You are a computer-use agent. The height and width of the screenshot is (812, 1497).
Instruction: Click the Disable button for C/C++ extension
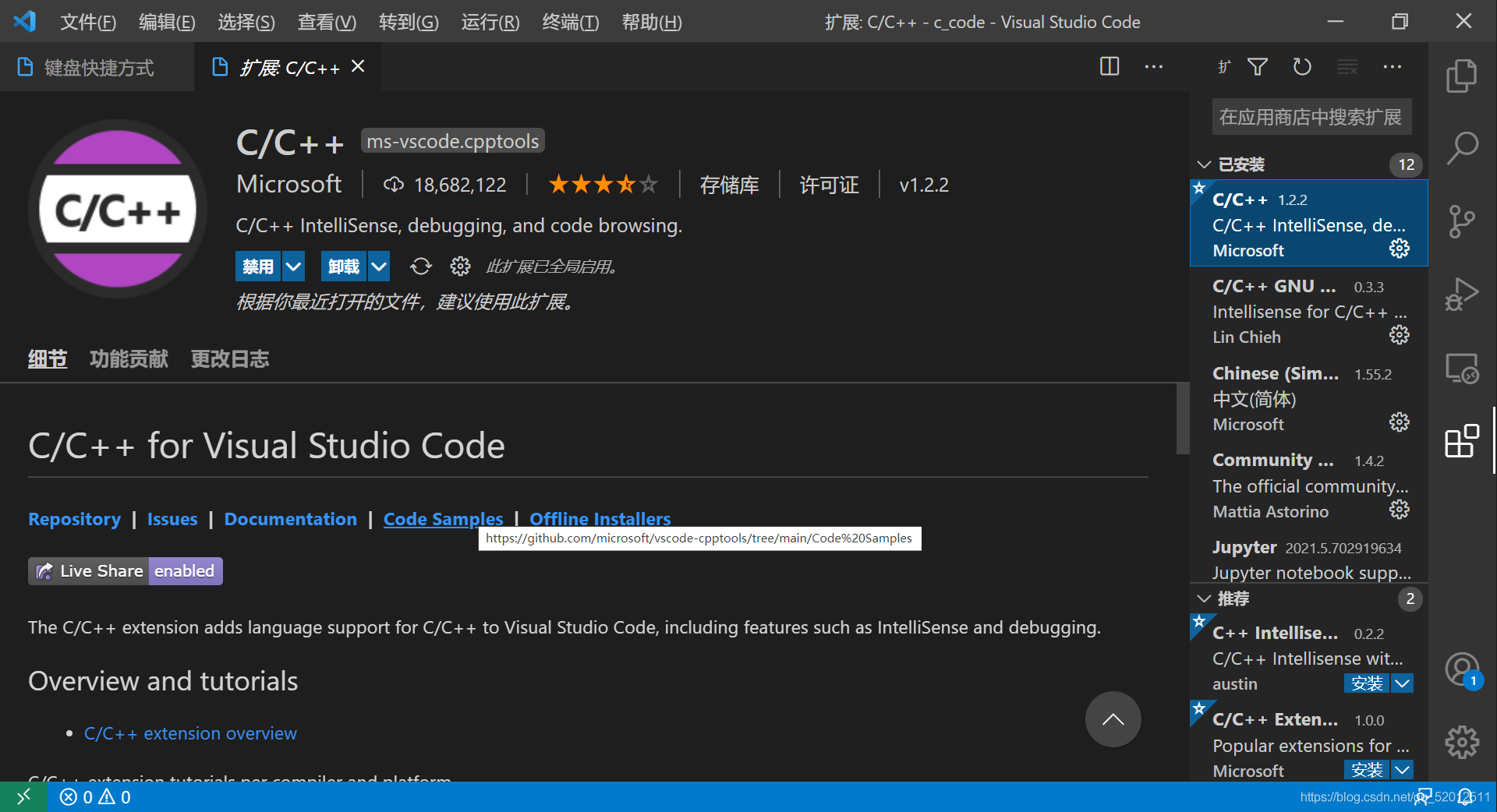tap(258, 267)
